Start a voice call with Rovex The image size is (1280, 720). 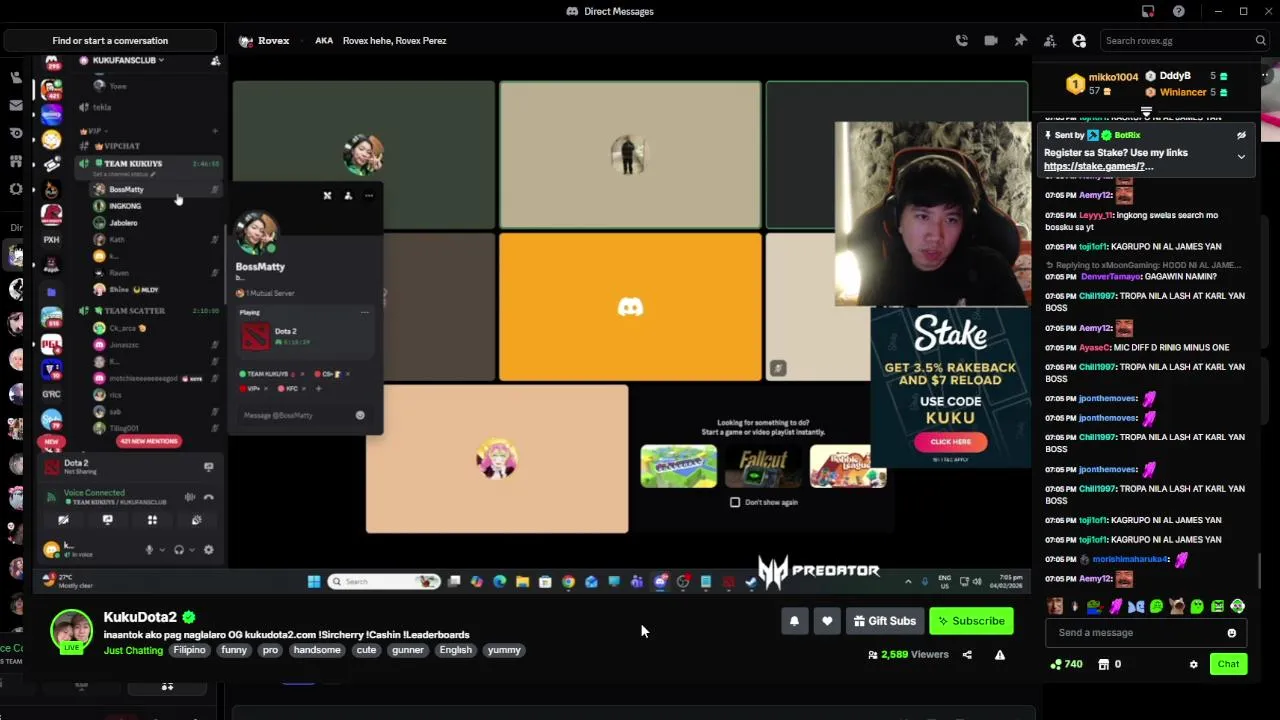pos(961,41)
